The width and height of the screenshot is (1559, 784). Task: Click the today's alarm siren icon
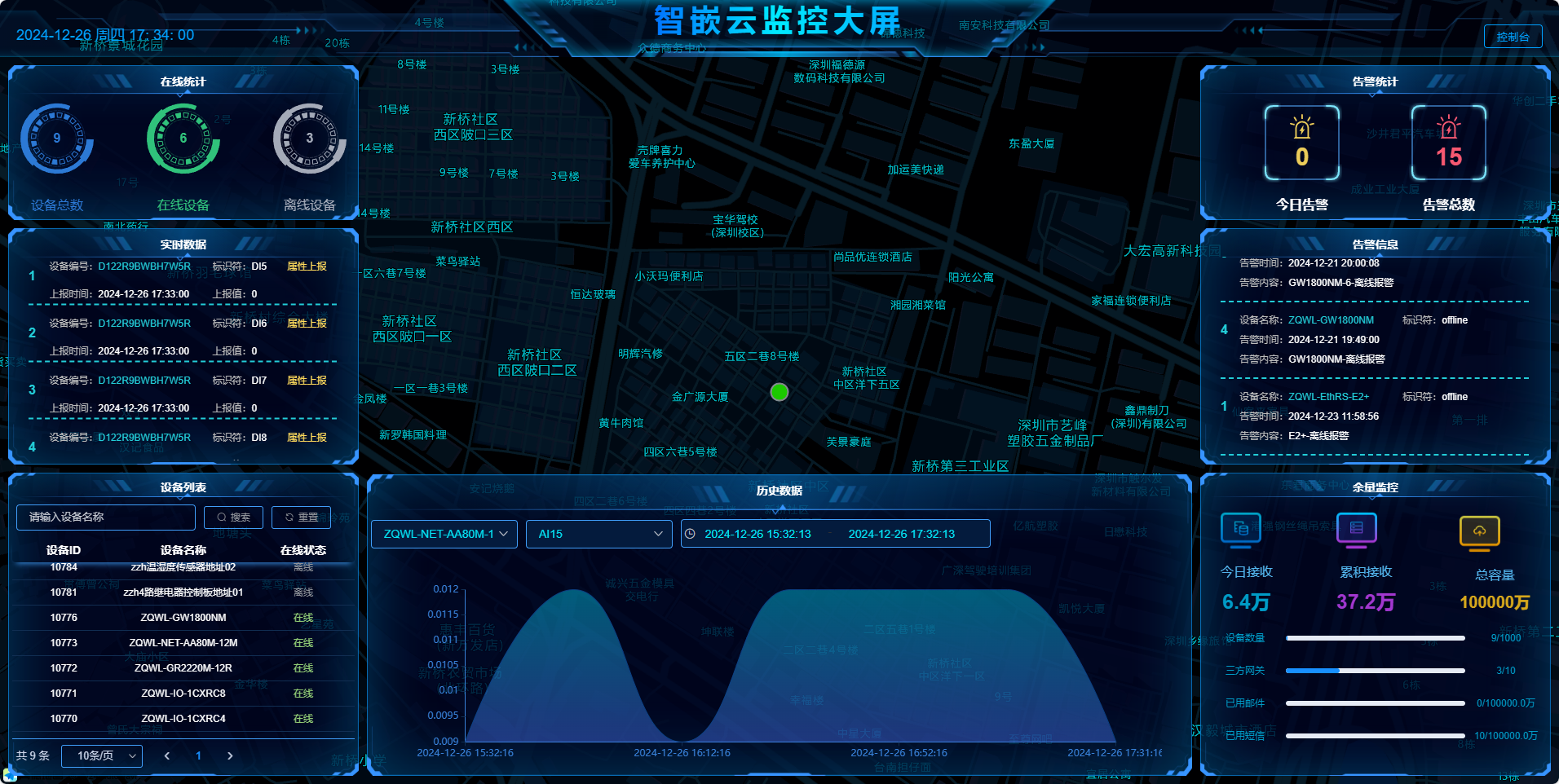coord(1301,128)
